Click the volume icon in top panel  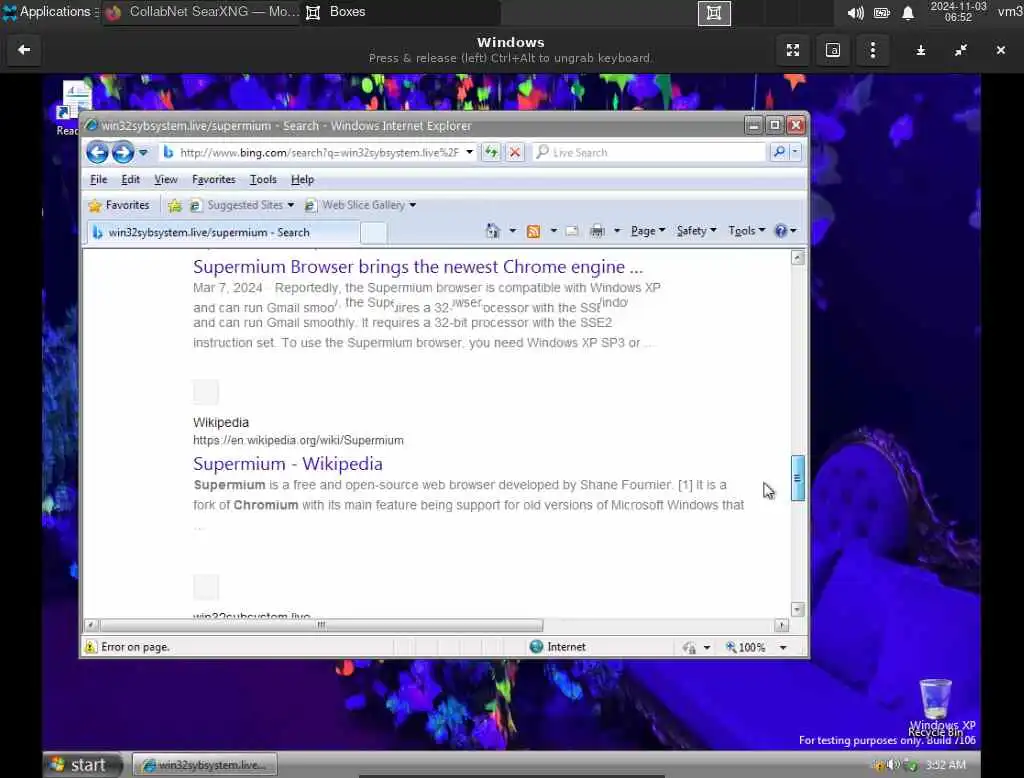(856, 13)
